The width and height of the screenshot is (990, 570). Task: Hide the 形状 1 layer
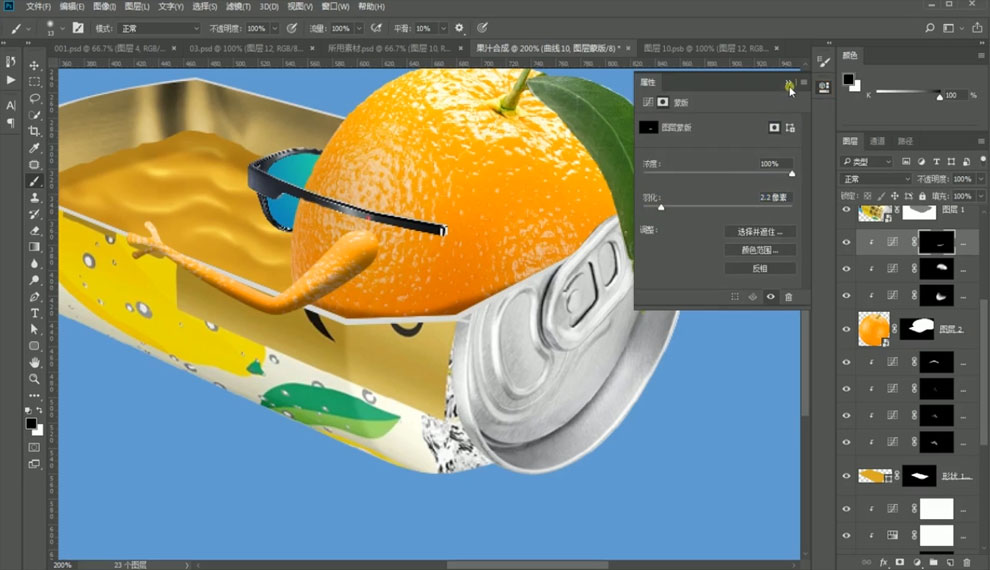click(846, 476)
